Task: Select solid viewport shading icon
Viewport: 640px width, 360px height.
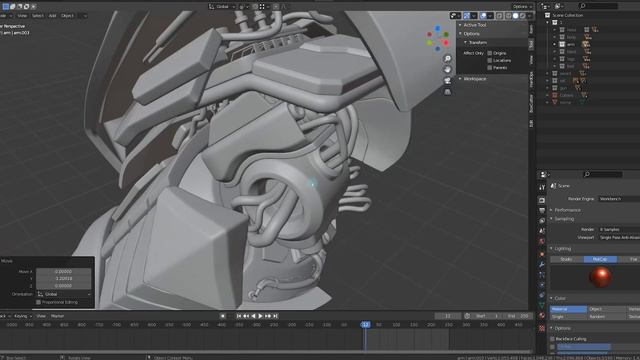Action: pos(516,16)
